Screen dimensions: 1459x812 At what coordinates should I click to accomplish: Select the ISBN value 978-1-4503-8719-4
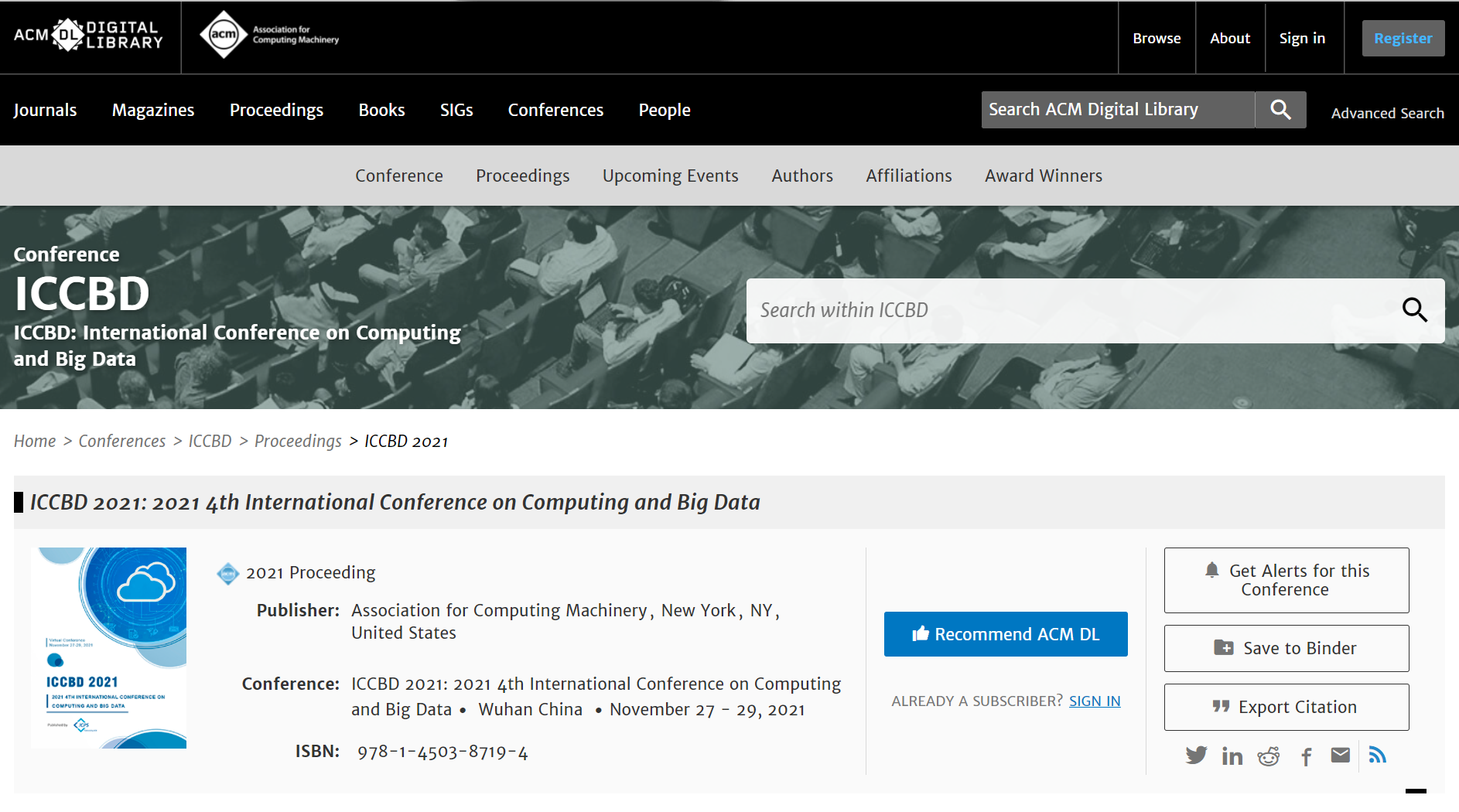442,752
